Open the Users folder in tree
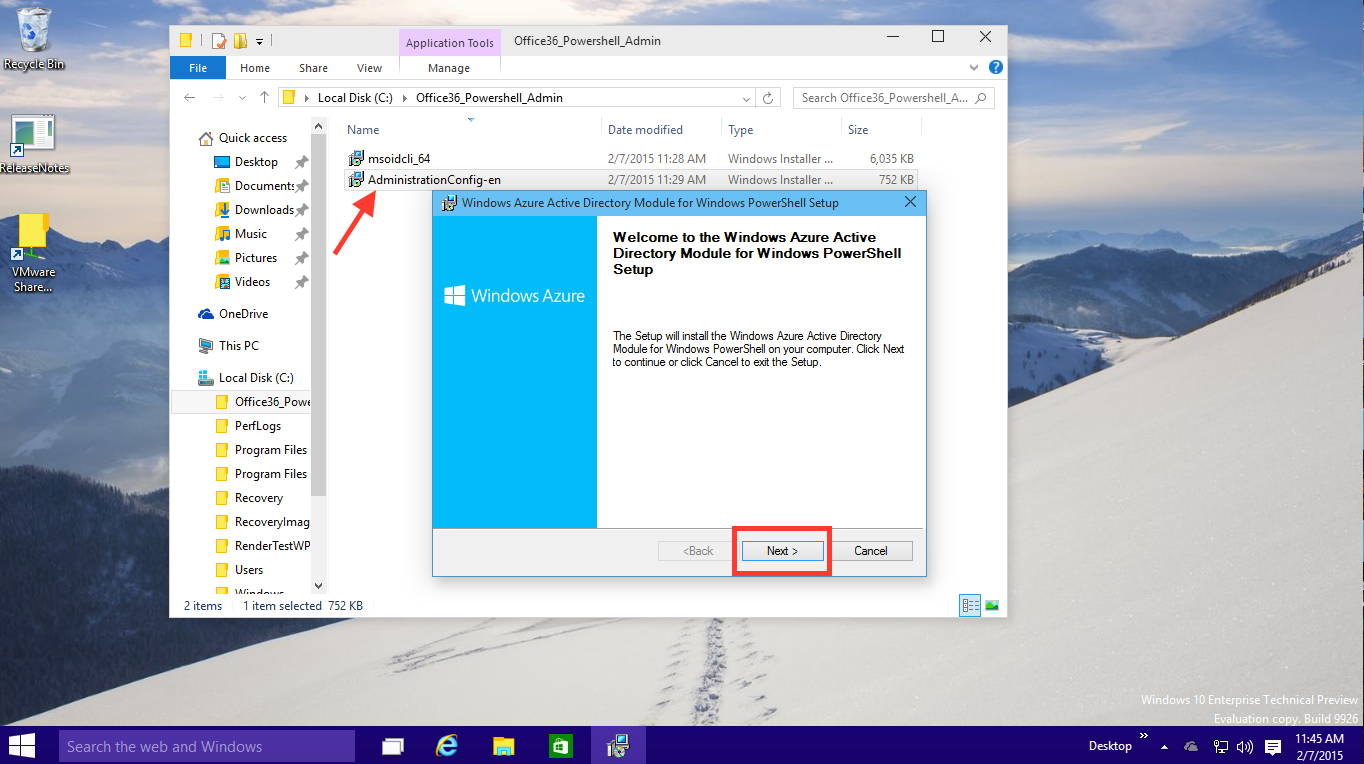1364x764 pixels. pyautogui.click(x=249, y=570)
